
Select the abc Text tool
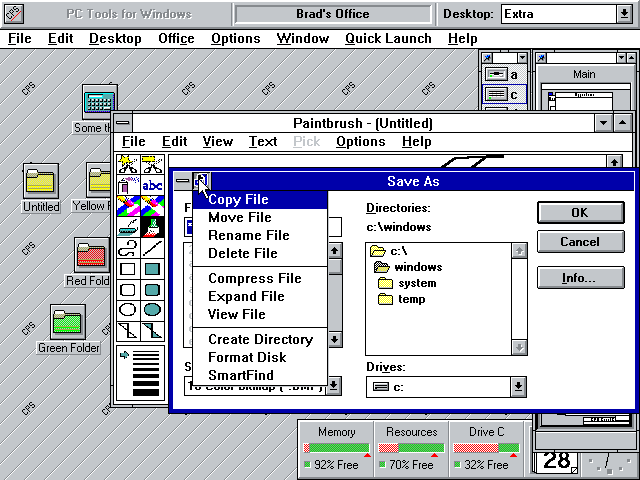click(153, 185)
